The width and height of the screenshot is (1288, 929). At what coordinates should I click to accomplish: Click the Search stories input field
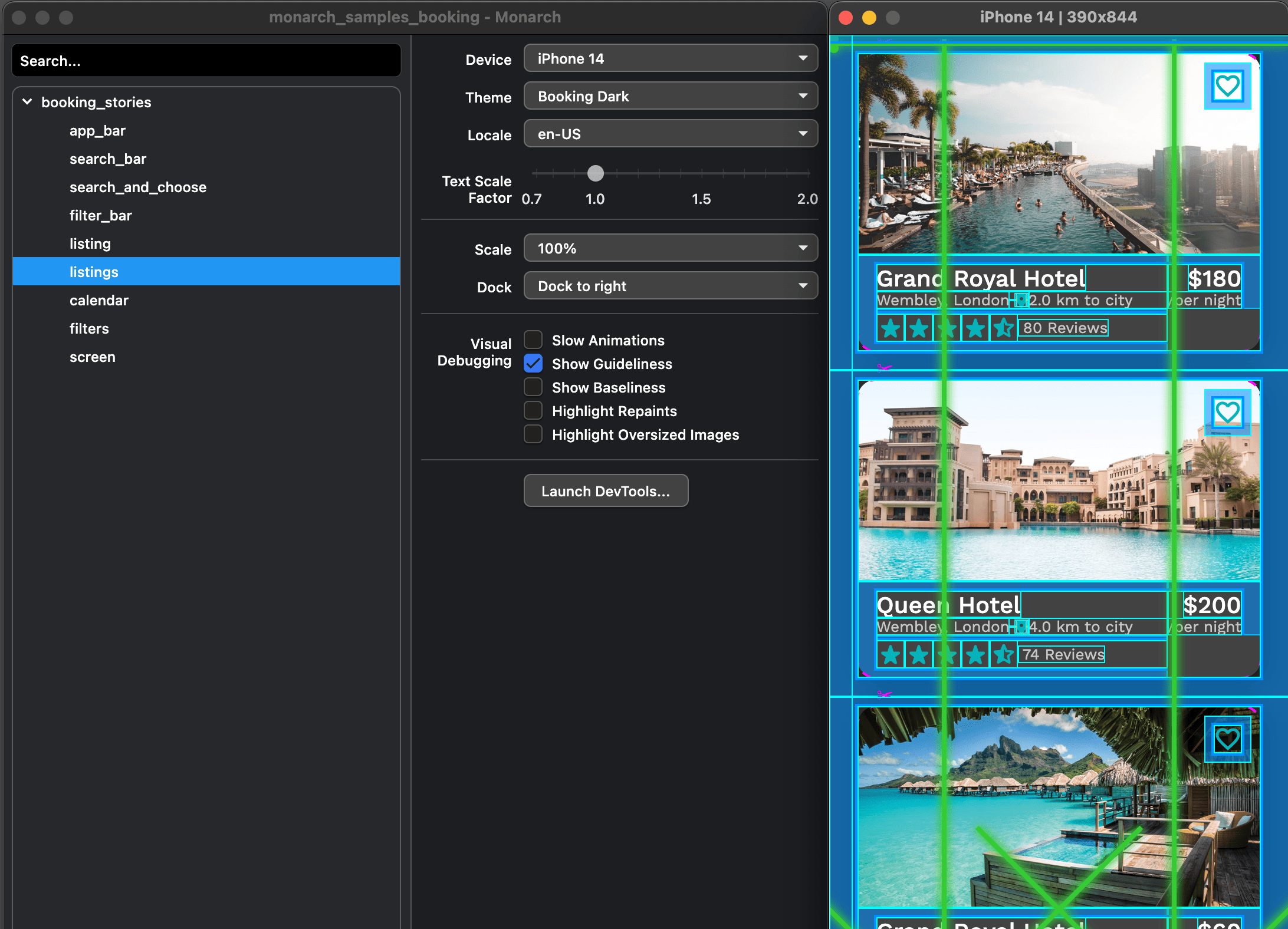(x=206, y=61)
